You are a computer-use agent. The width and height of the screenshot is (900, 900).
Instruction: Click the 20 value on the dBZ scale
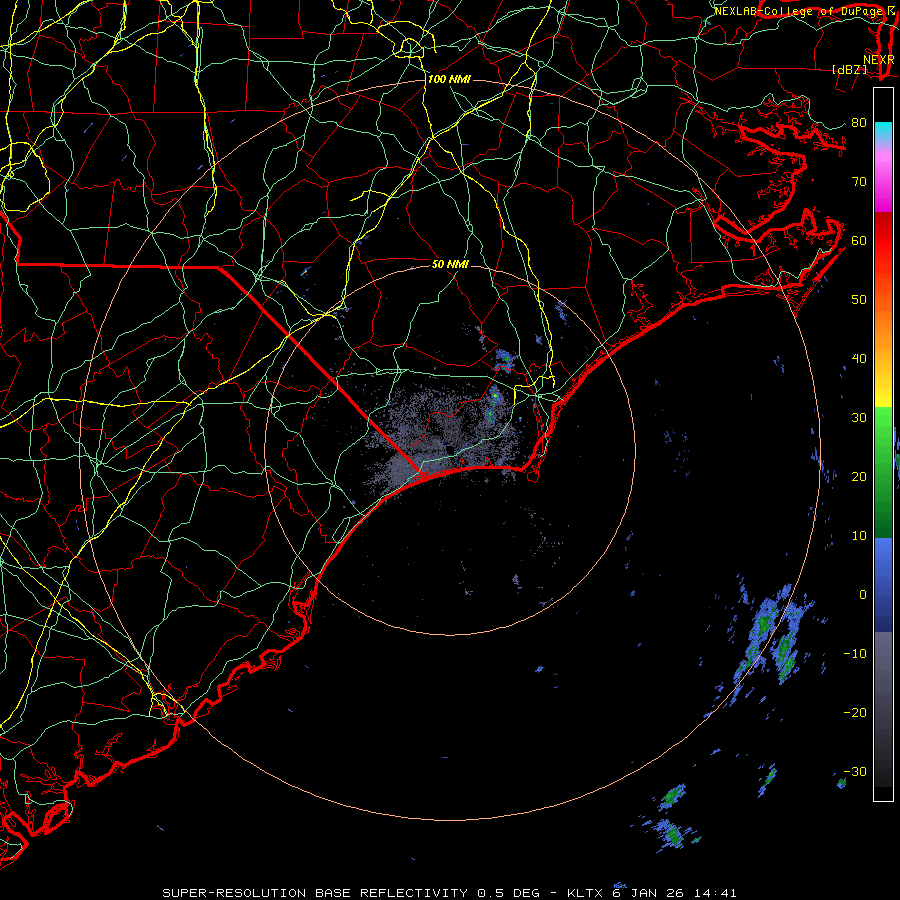(x=859, y=476)
